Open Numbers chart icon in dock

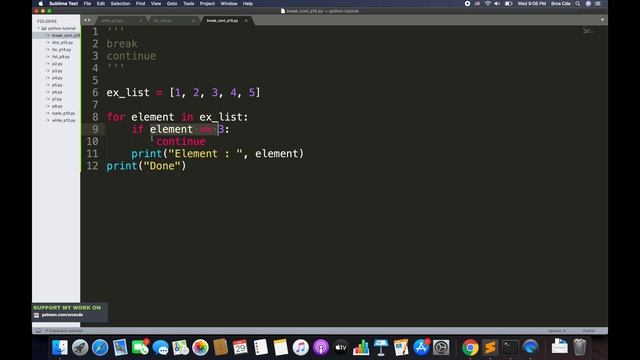tap(361, 347)
